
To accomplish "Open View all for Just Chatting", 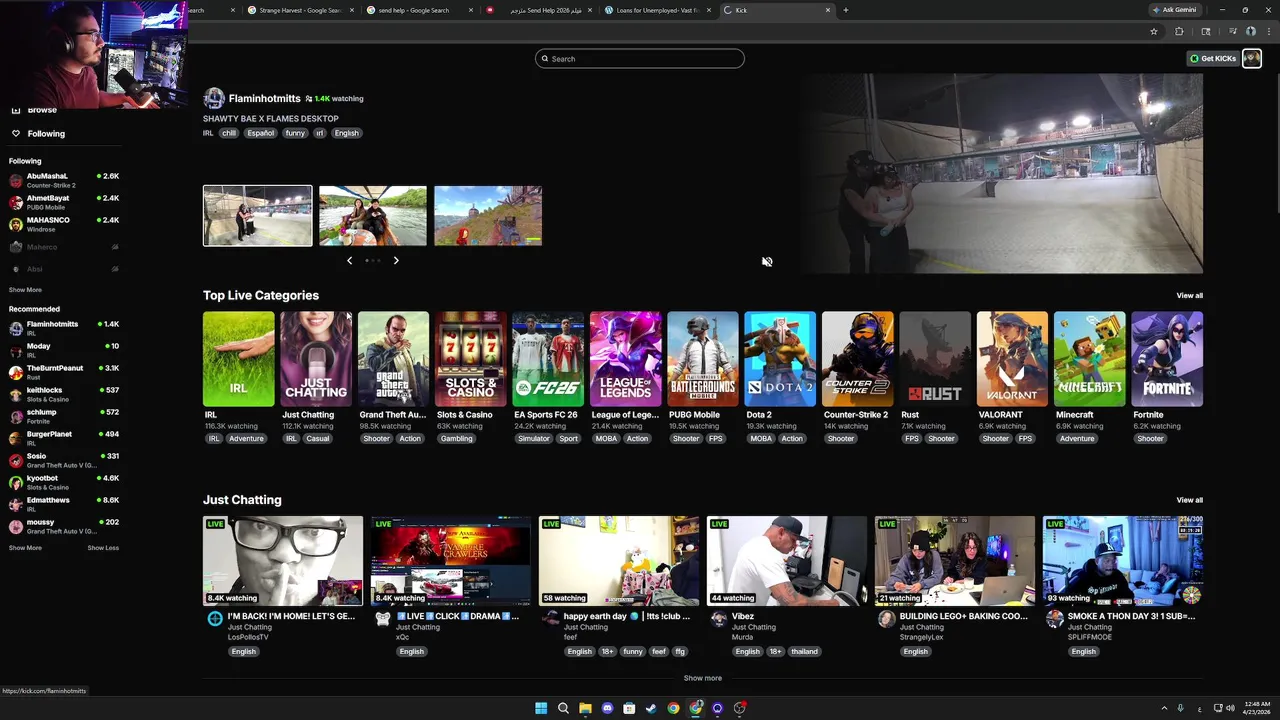I will click(1189, 500).
